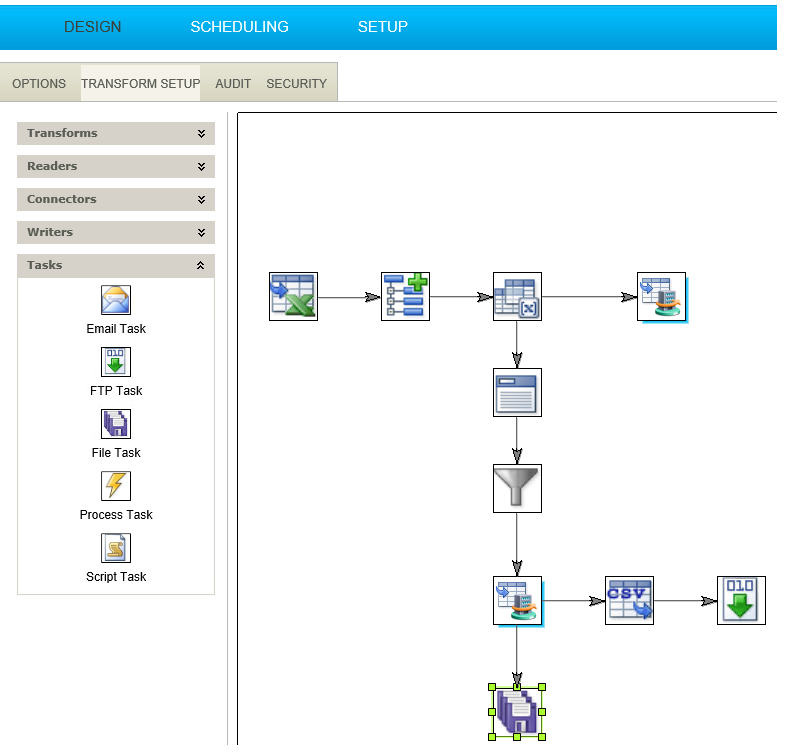Collapse the Tasks panel section
Image resolution: width=787 pixels, height=755 pixels.
(x=201, y=266)
